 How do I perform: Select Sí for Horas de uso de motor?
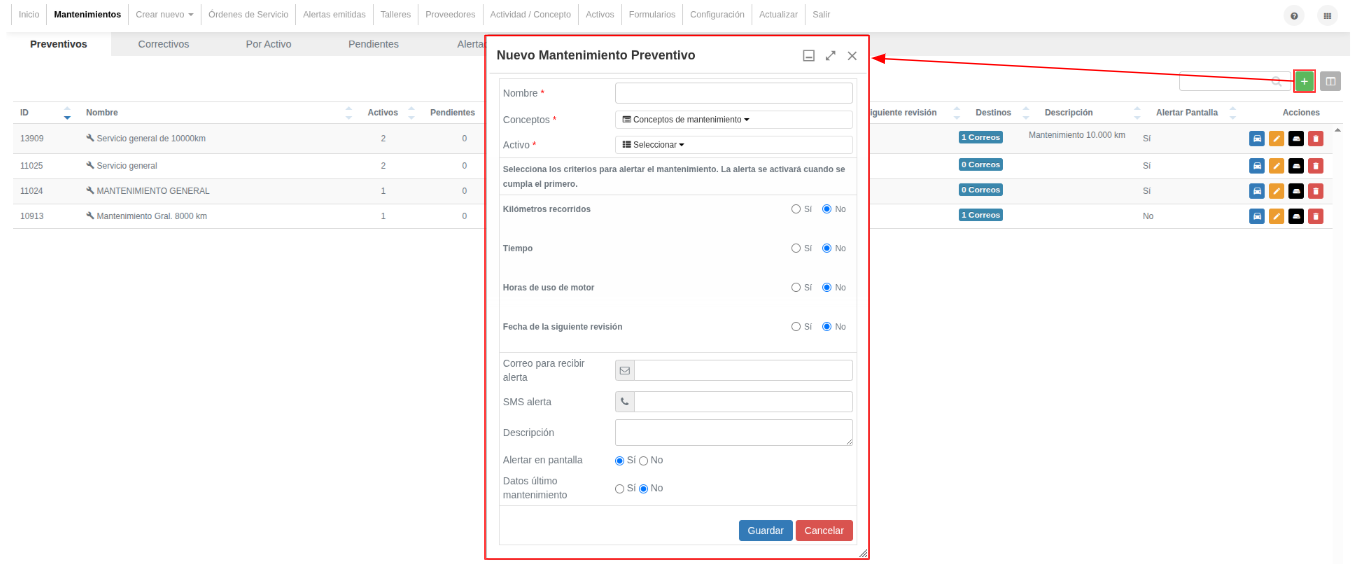796,287
